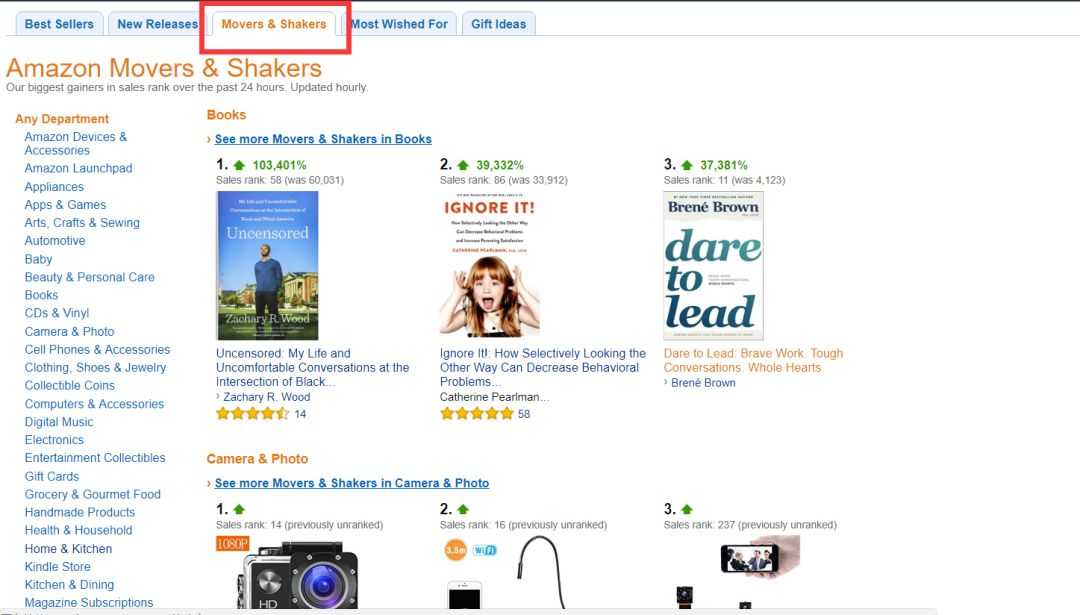Open the Best Sellers tab
Screen dimensions: 1080x615
[59, 24]
